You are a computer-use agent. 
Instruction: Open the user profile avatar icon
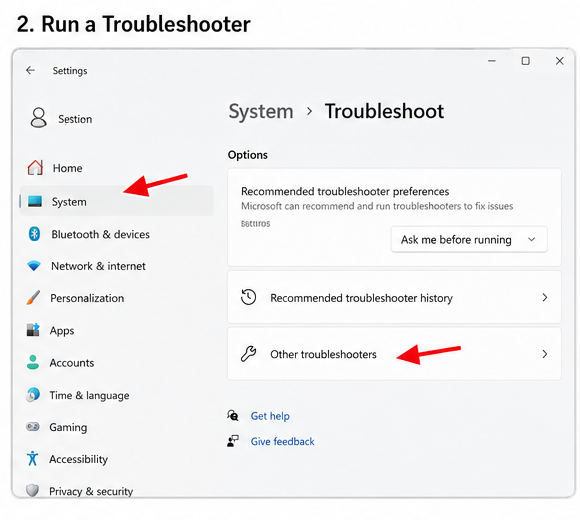[x=38, y=118]
